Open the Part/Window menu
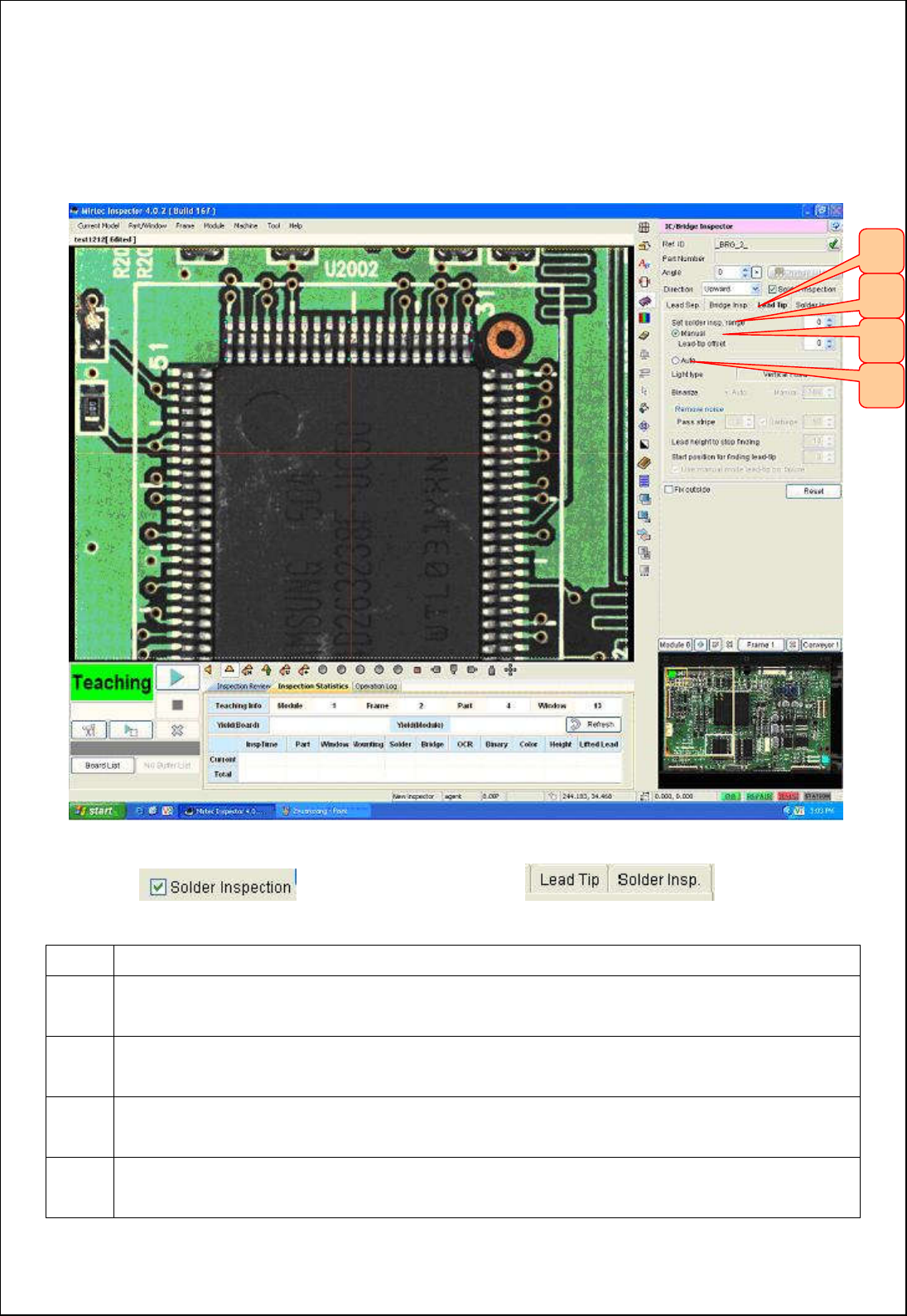The width and height of the screenshot is (907, 1316). coord(147,225)
